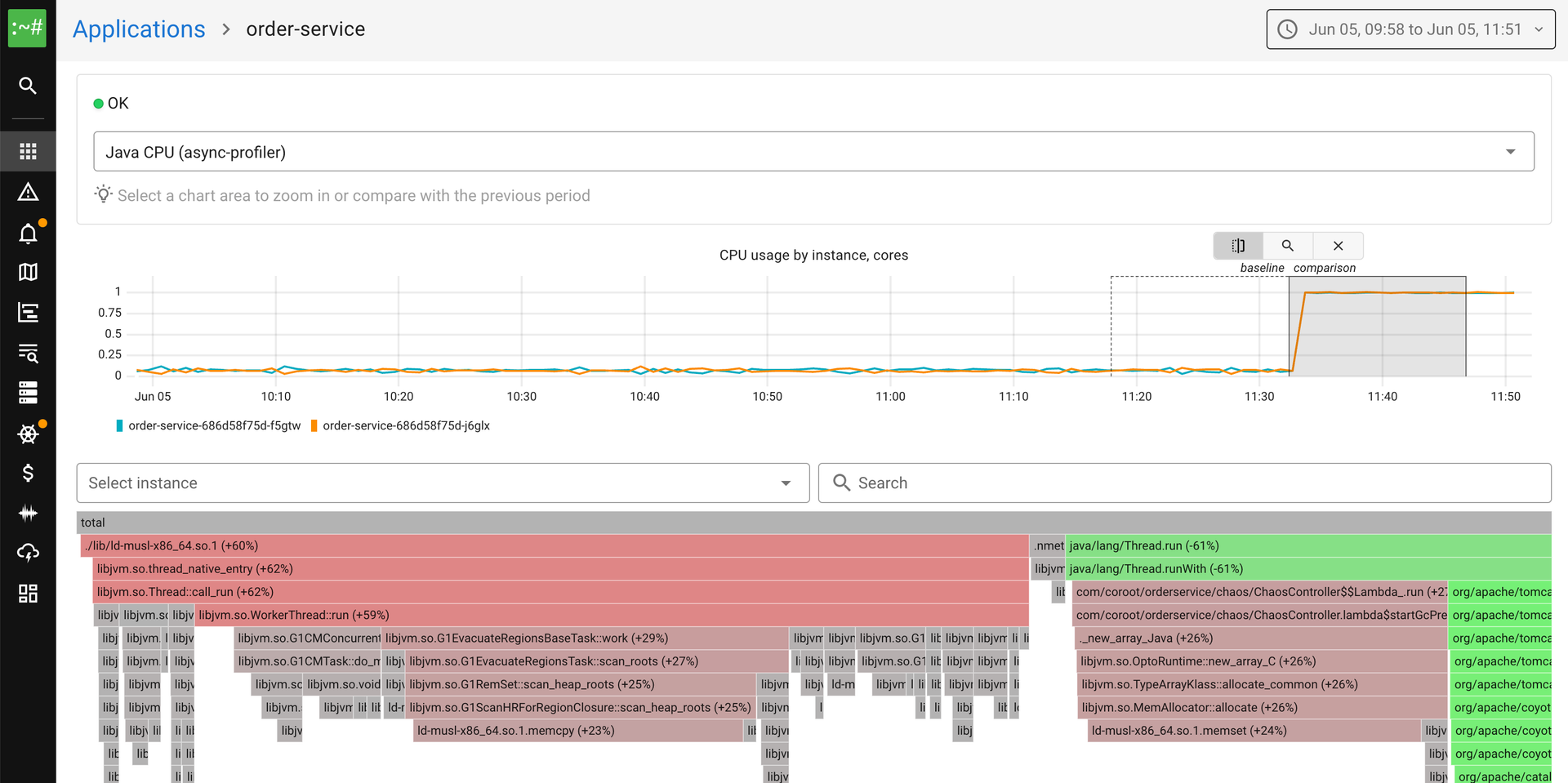1568x783 pixels.
Task: Open the costs dollar icon
Action: [x=28, y=473]
